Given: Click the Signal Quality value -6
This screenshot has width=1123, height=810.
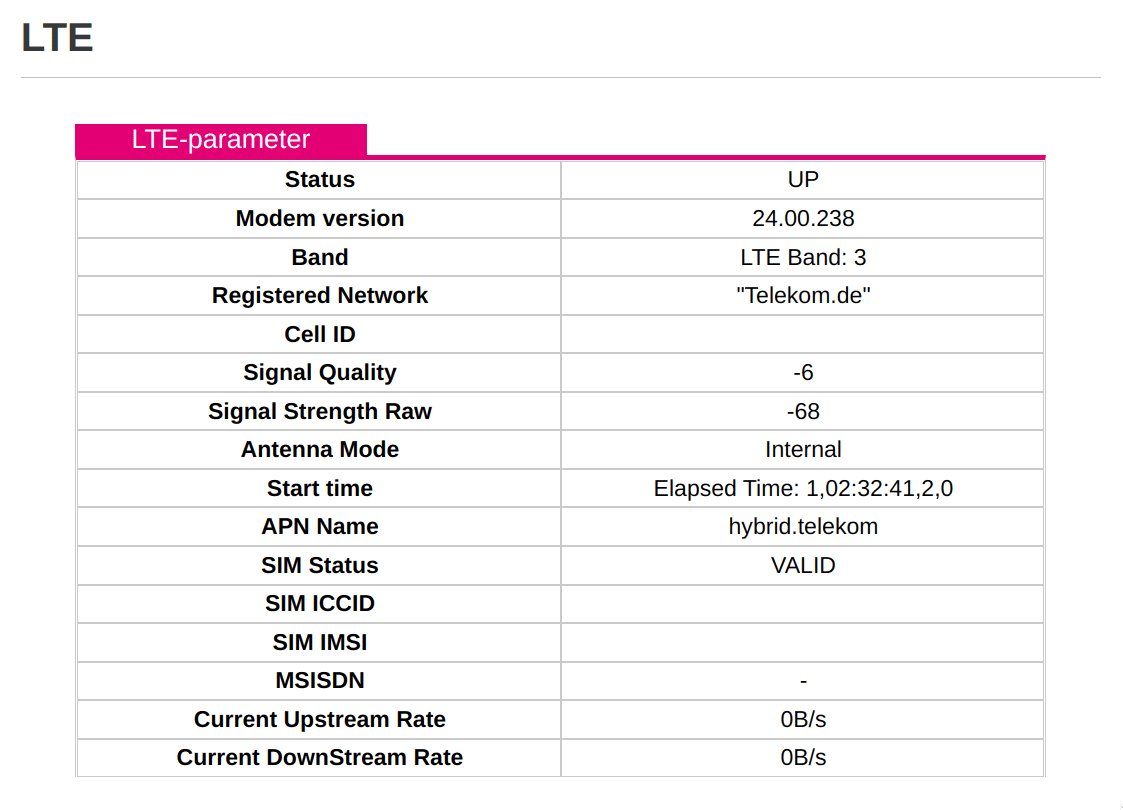Looking at the screenshot, I should [x=803, y=373].
